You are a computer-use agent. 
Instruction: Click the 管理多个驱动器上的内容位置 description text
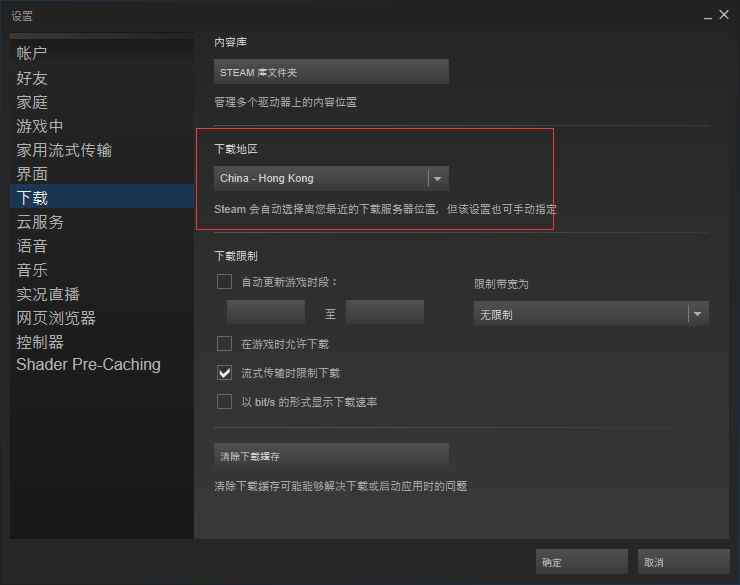coord(286,102)
